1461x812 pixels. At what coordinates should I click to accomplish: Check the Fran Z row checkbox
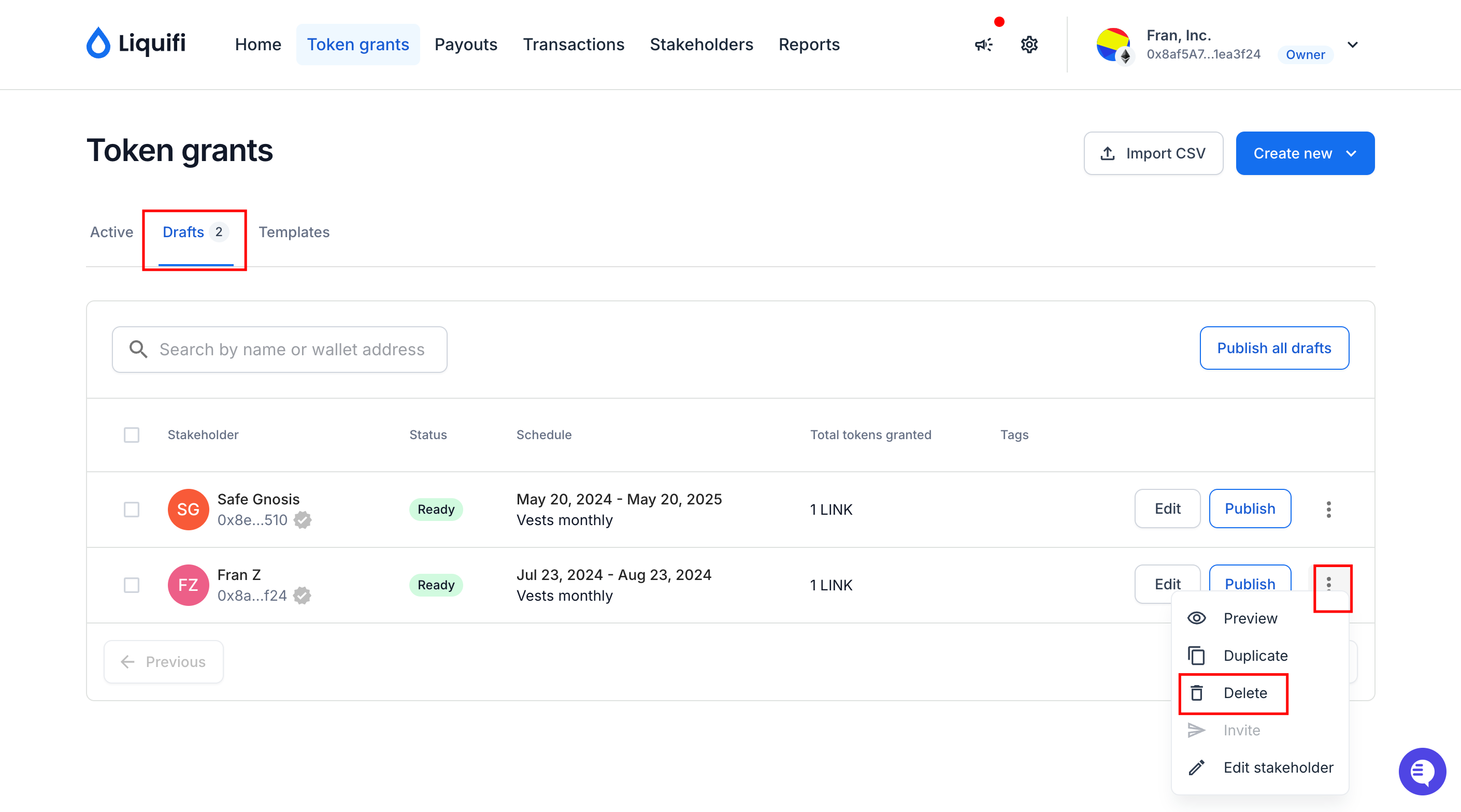(x=132, y=585)
